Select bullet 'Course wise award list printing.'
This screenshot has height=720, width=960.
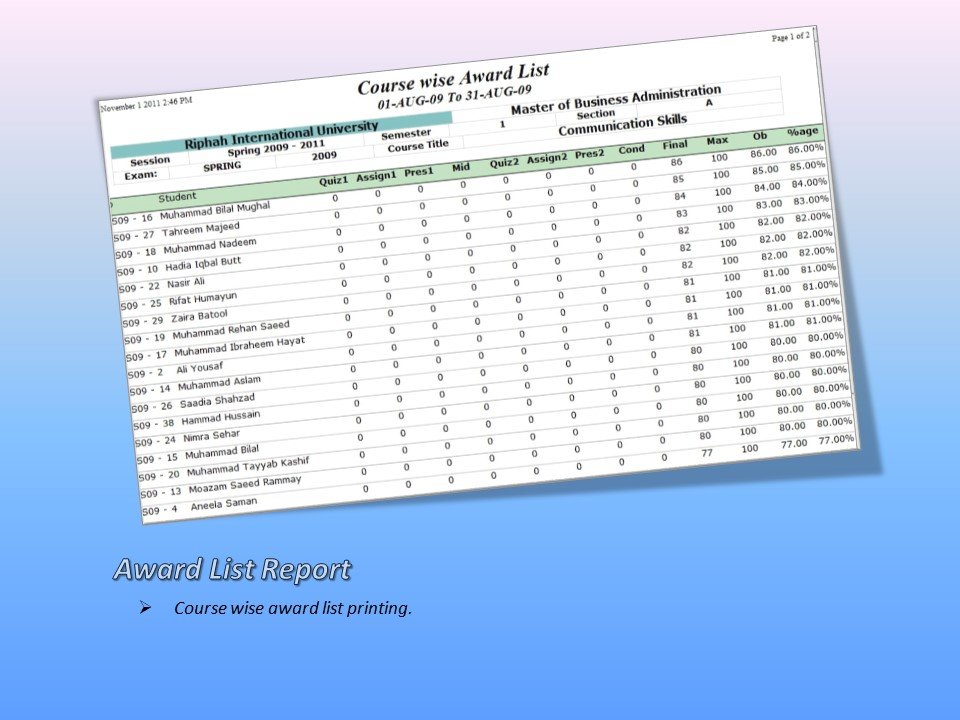pyautogui.click(x=293, y=608)
